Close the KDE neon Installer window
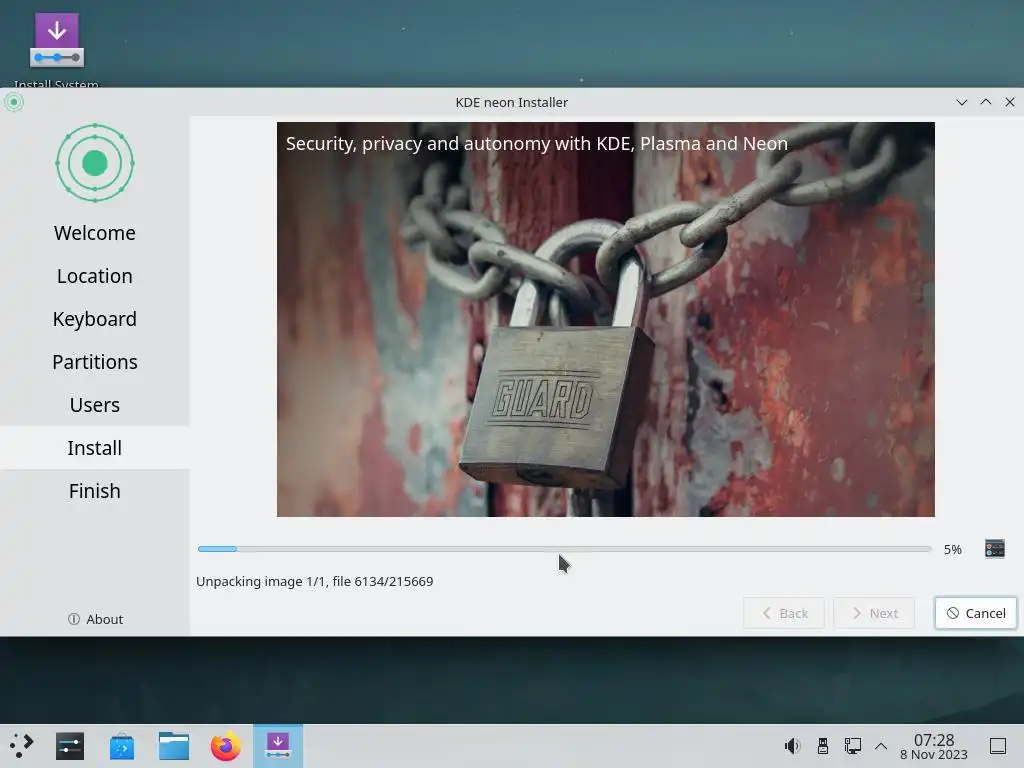This screenshot has width=1024, height=768. point(1010,103)
